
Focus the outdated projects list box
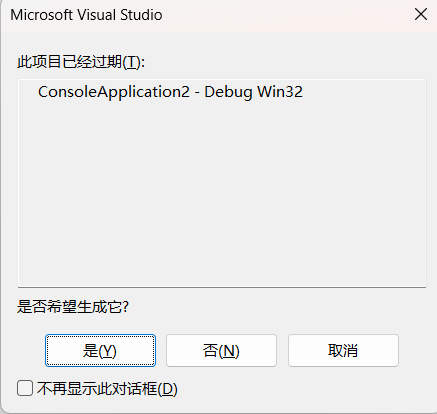click(222, 183)
